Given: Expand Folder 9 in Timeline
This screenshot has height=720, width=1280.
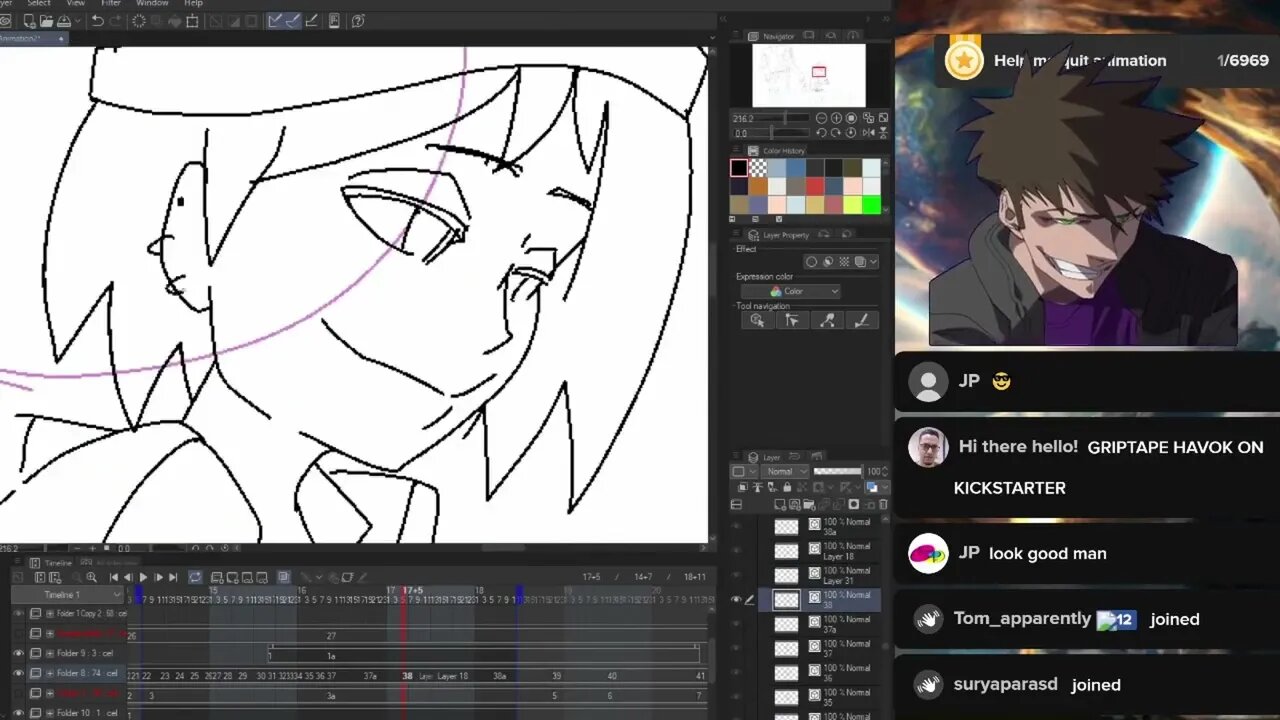Looking at the screenshot, I should click(50, 653).
